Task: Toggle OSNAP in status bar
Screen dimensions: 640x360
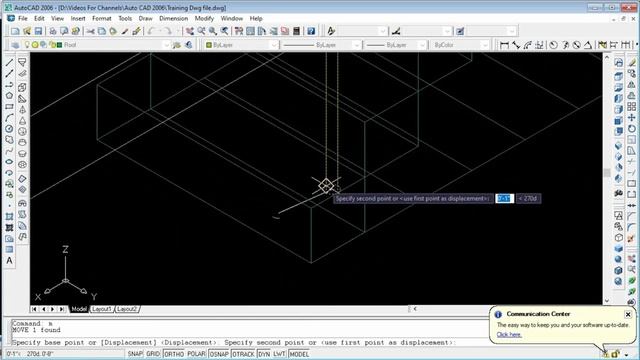Action: [x=219, y=354]
